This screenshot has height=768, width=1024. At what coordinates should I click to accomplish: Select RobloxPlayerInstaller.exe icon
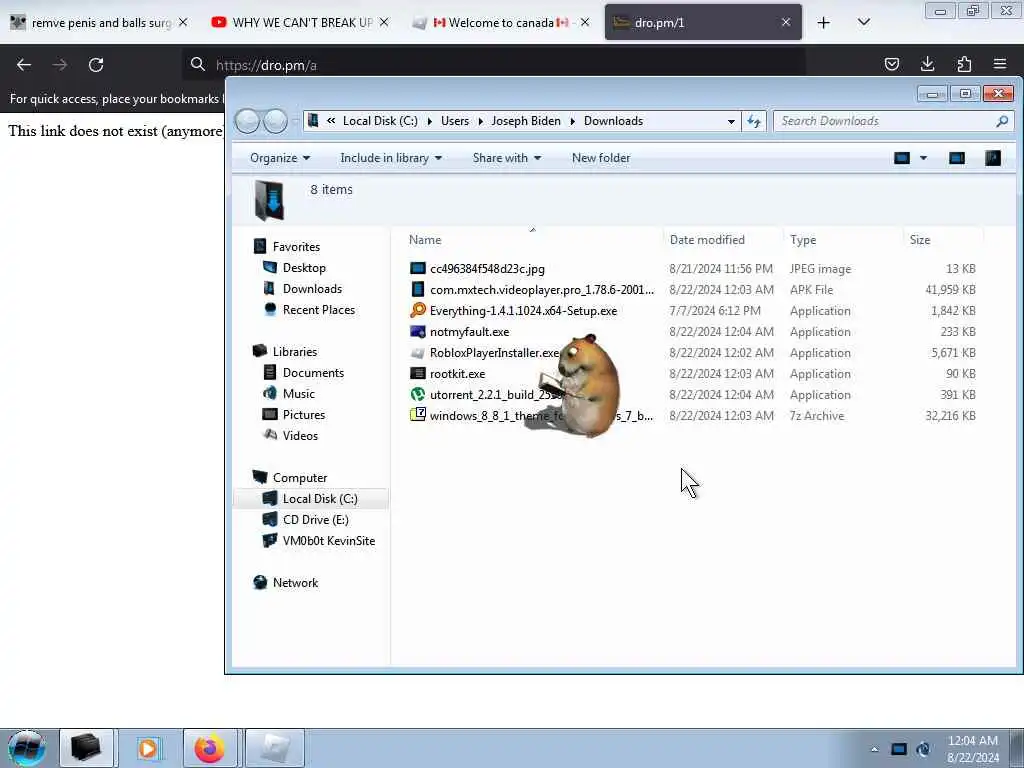click(x=418, y=353)
